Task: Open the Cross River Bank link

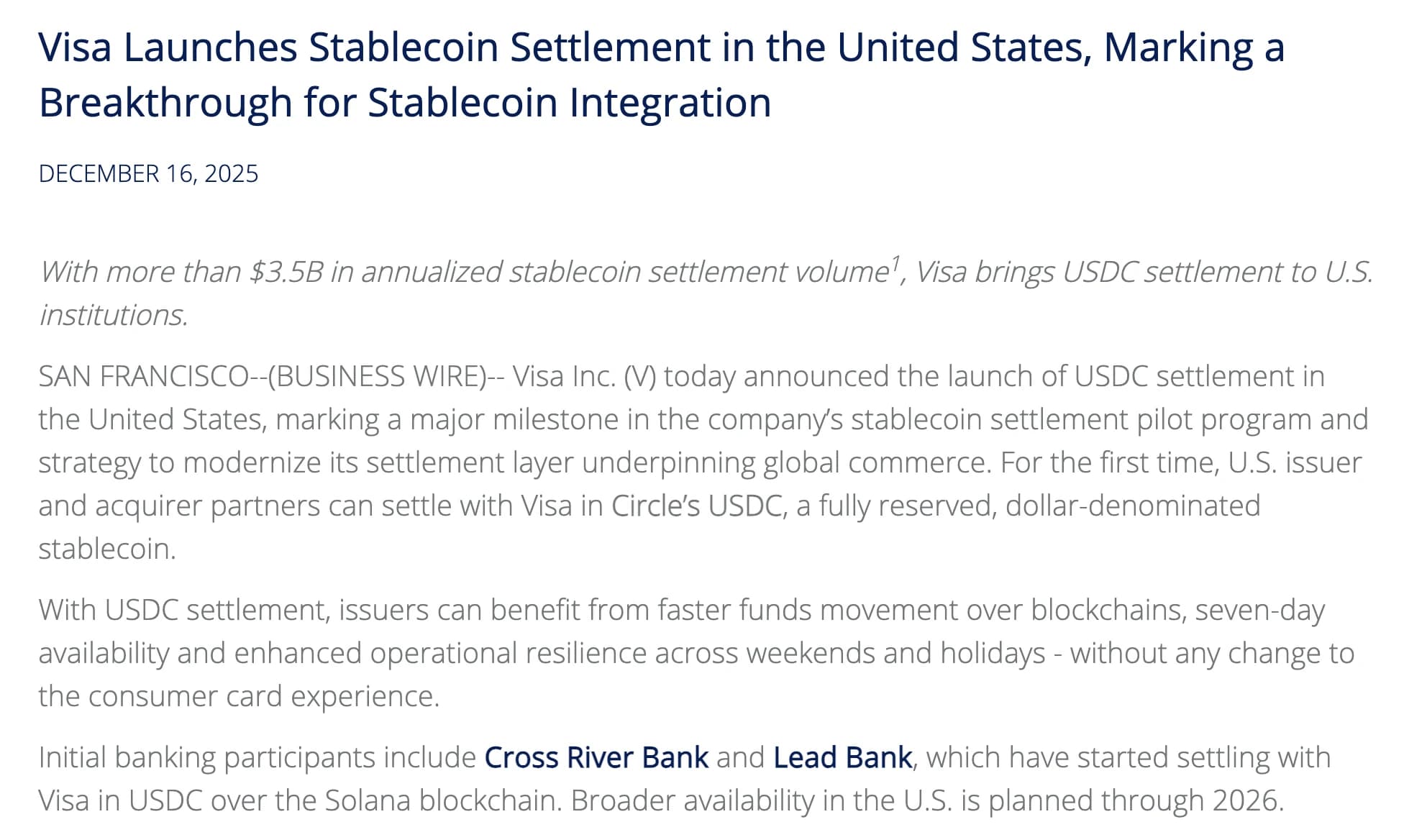Action: tap(596, 757)
